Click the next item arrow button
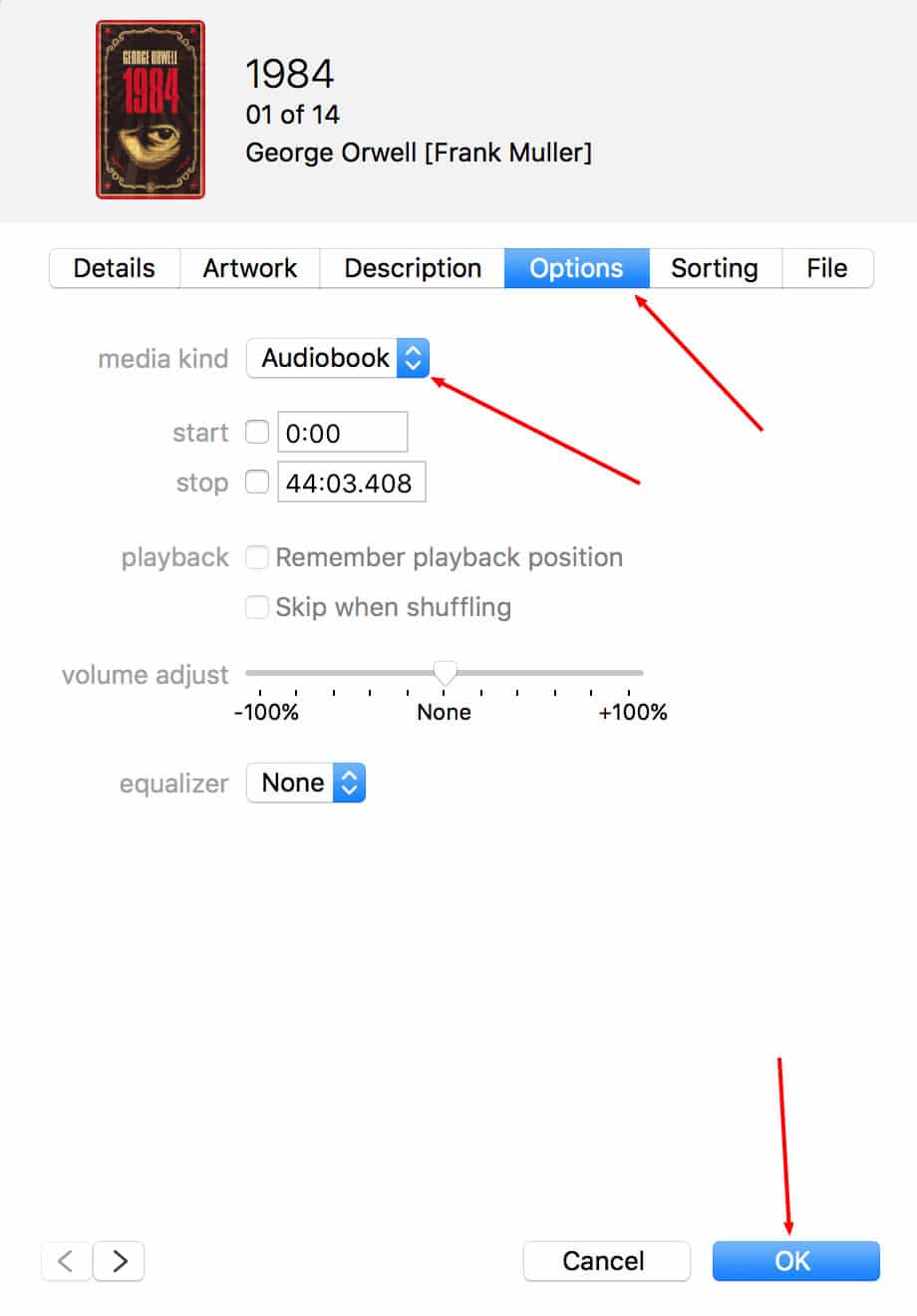Image resolution: width=917 pixels, height=1316 pixels. (120, 1261)
